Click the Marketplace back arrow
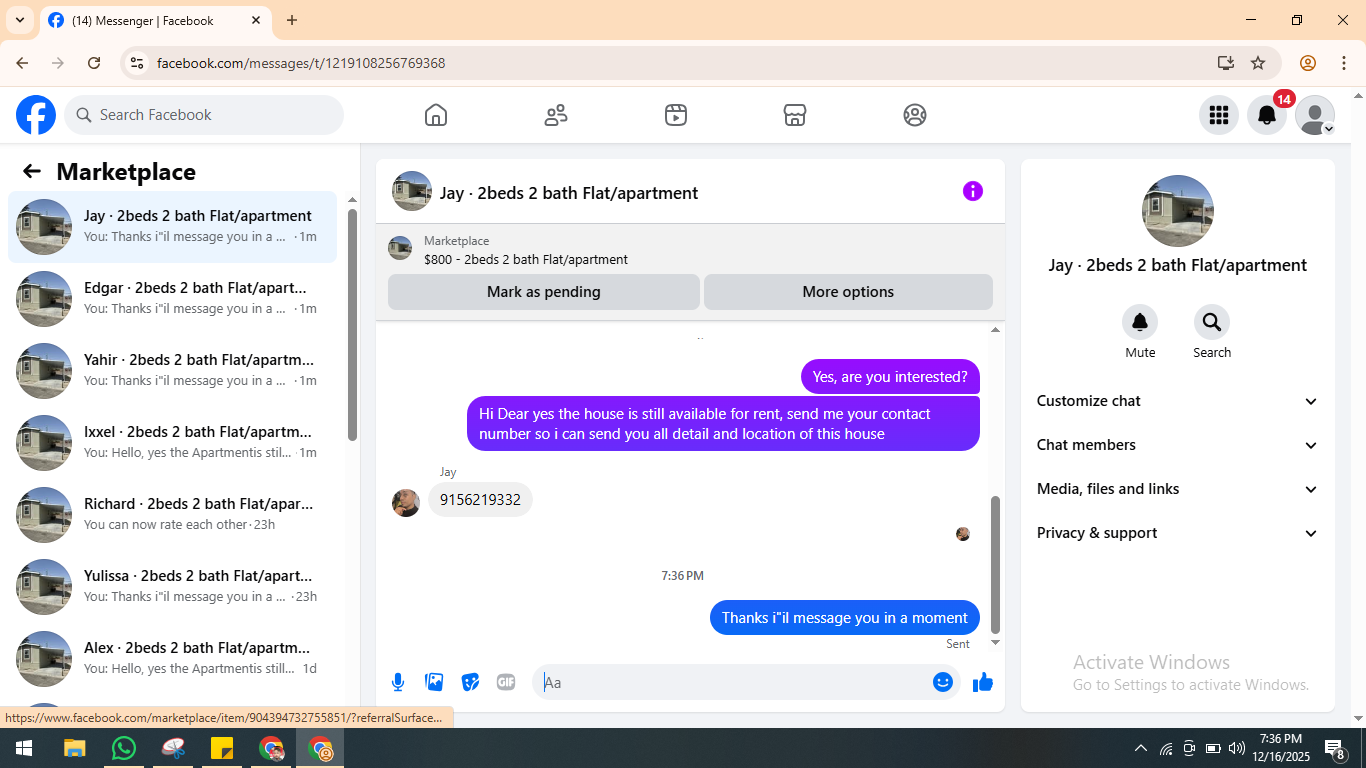 pos(32,171)
